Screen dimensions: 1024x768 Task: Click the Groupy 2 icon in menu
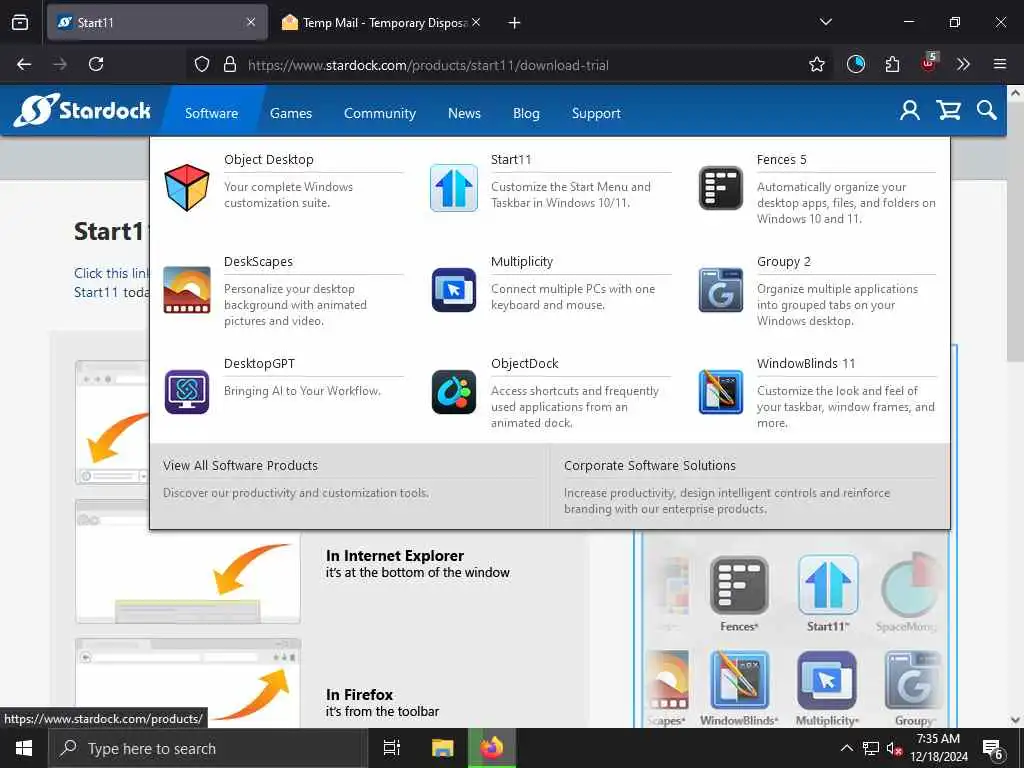tap(720, 289)
